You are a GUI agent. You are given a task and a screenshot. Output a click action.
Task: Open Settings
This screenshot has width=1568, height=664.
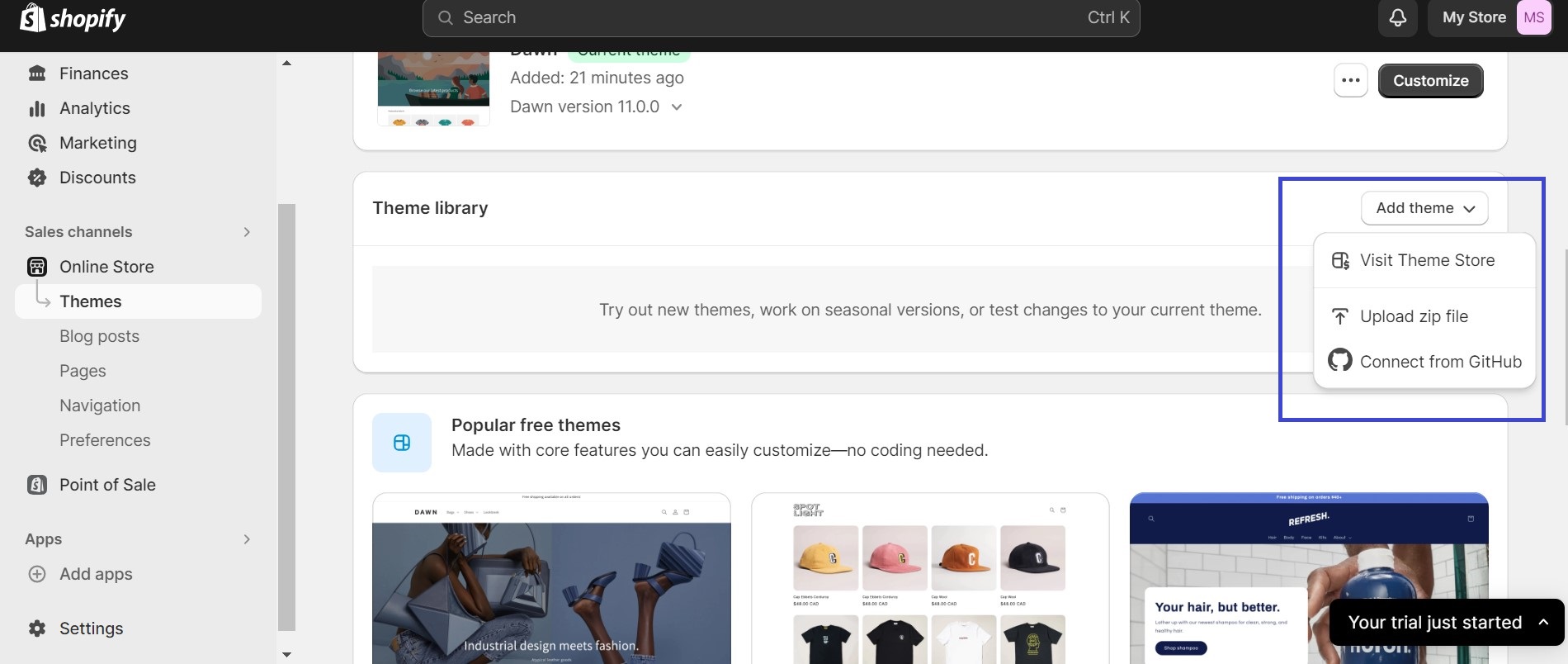pyautogui.click(x=91, y=628)
